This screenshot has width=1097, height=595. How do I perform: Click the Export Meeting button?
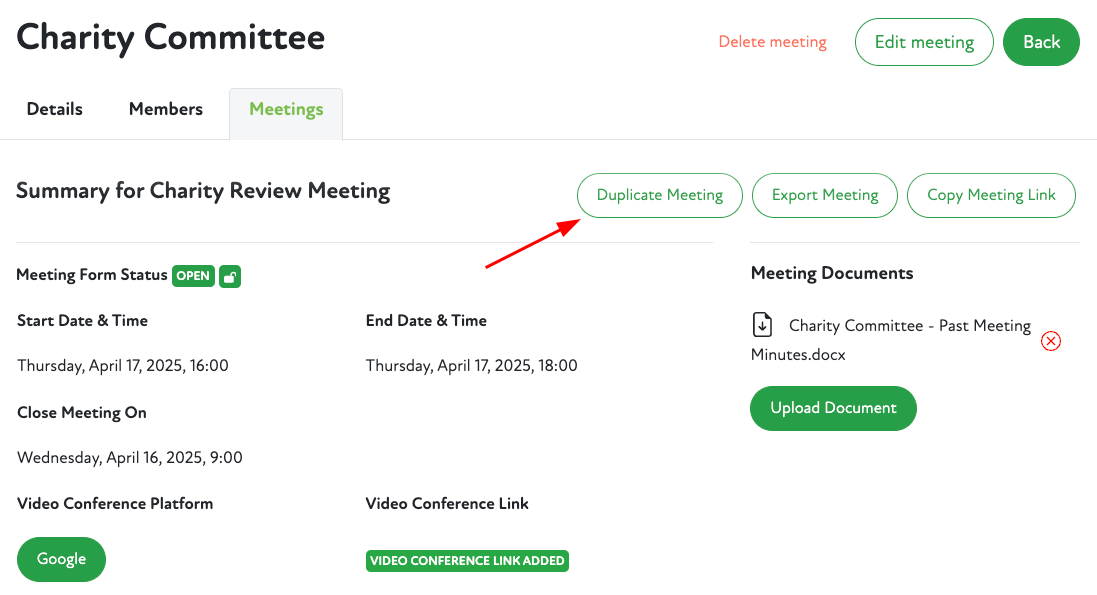(825, 195)
